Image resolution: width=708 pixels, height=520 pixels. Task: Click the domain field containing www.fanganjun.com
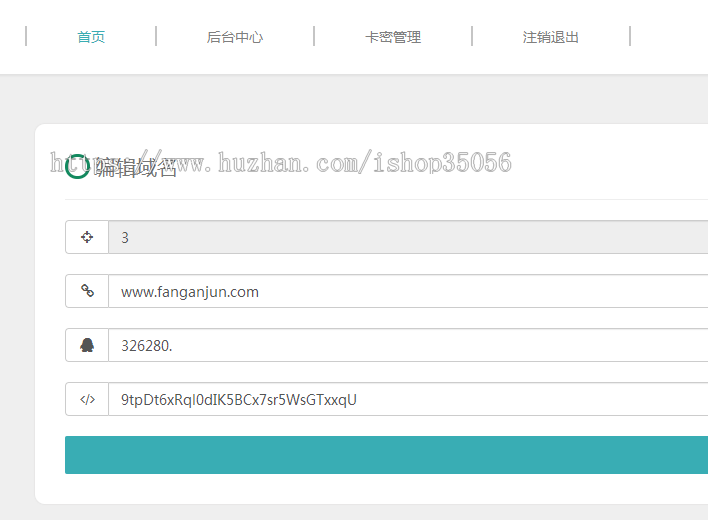point(408,291)
